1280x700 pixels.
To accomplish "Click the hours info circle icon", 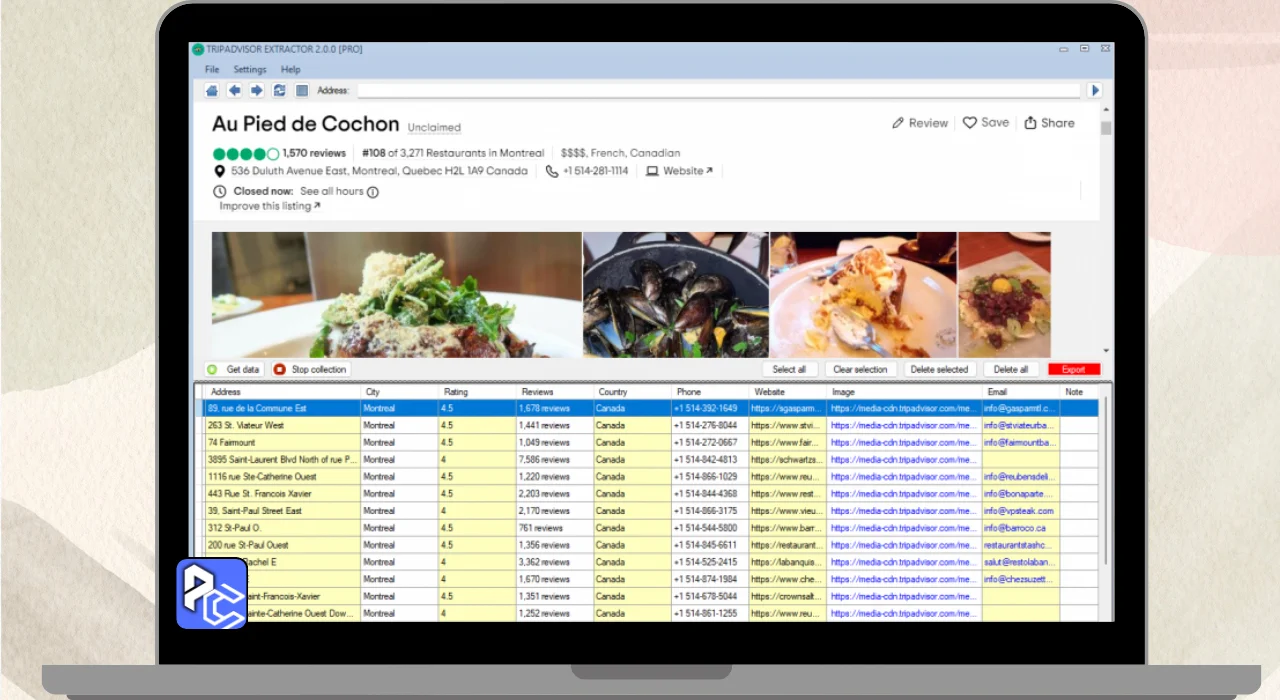I will coord(372,192).
